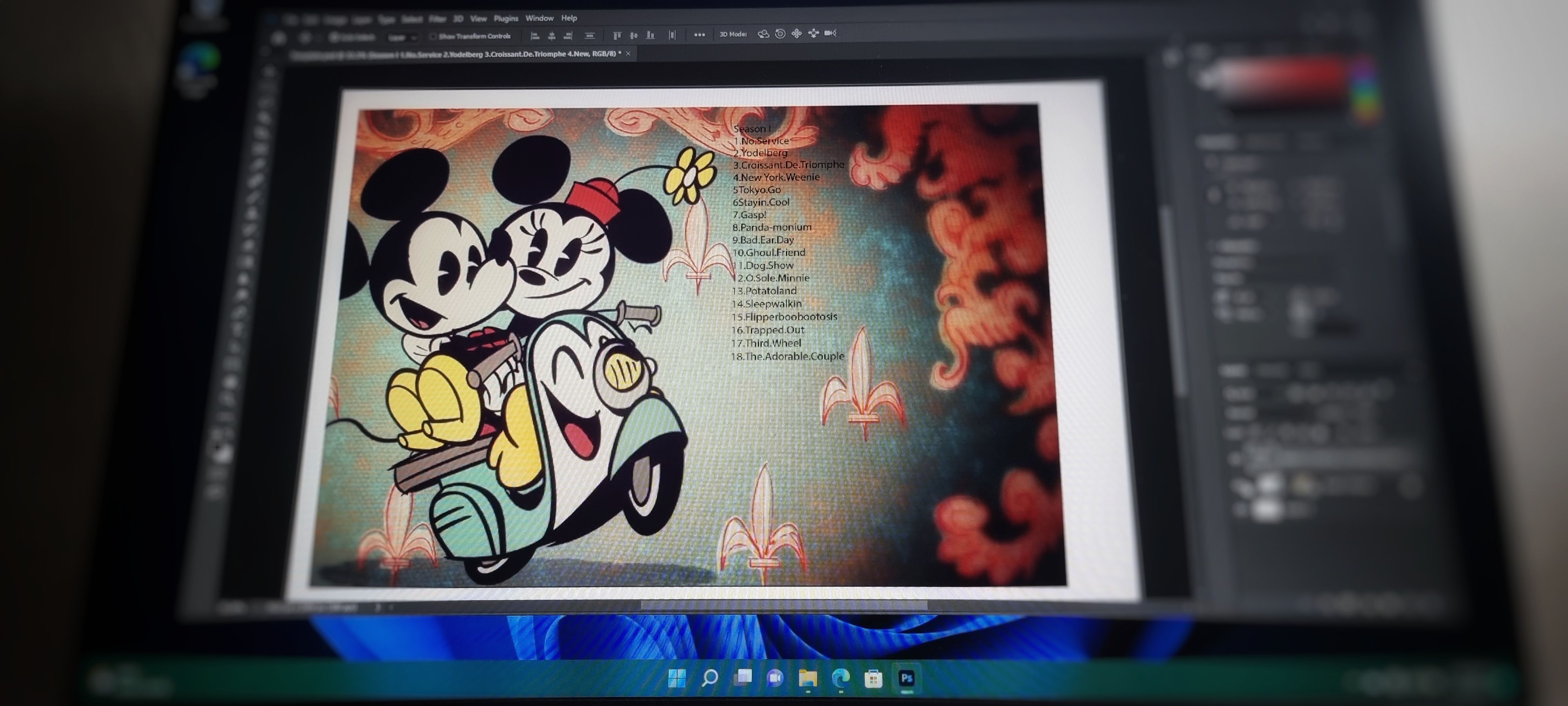1568x706 pixels.
Task: Select the 3D pan mode icon
Action: click(796, 33)
